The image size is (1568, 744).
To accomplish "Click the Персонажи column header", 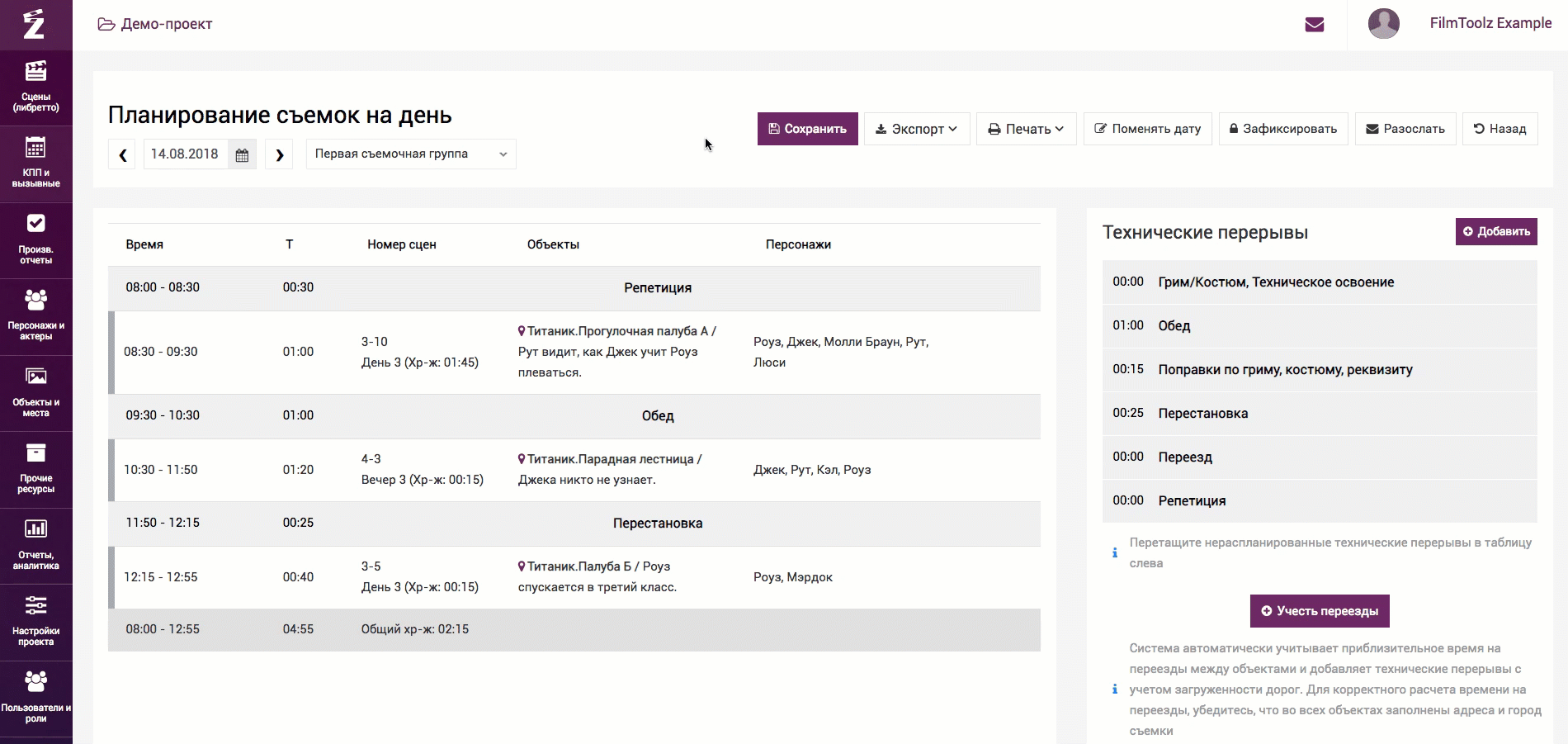I will coord(798,244).
